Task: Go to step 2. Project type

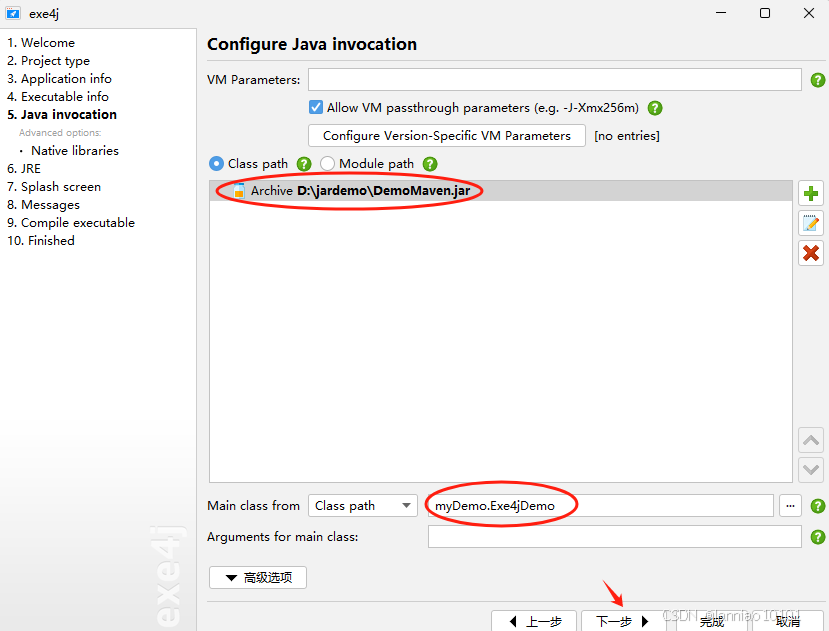Action: [48, 60]
